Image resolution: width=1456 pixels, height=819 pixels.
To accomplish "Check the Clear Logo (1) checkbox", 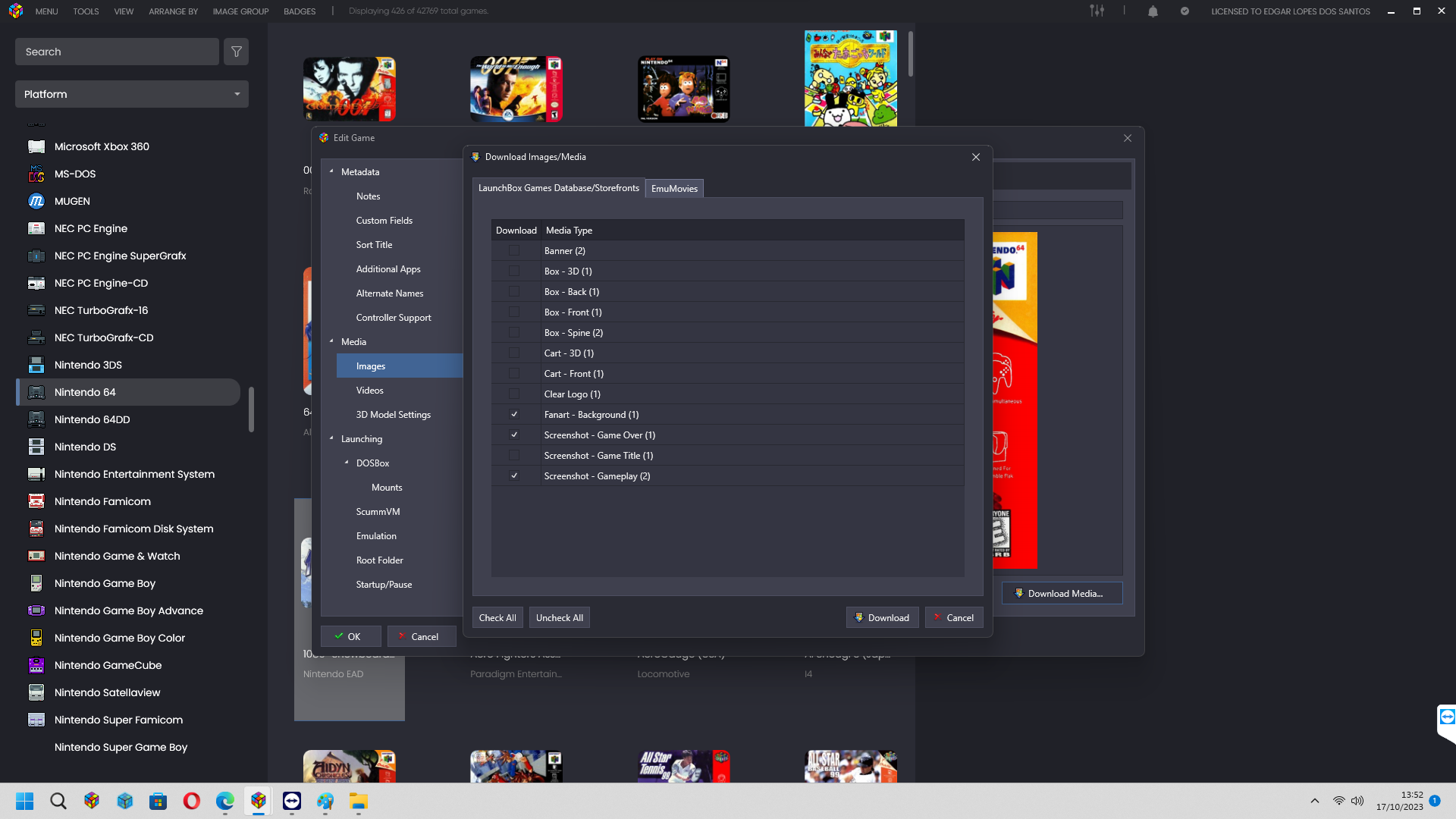I will pos(514,394).
